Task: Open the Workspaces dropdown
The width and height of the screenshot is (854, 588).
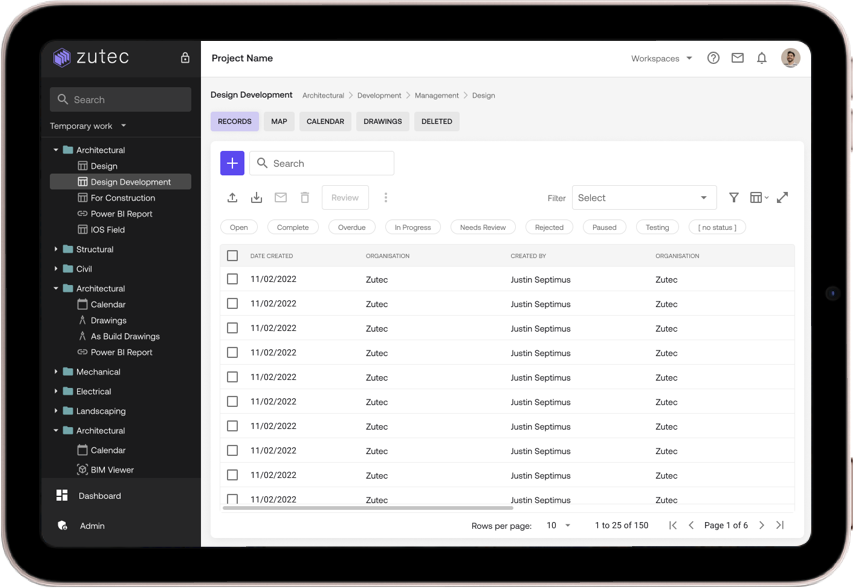Action: 661,58
